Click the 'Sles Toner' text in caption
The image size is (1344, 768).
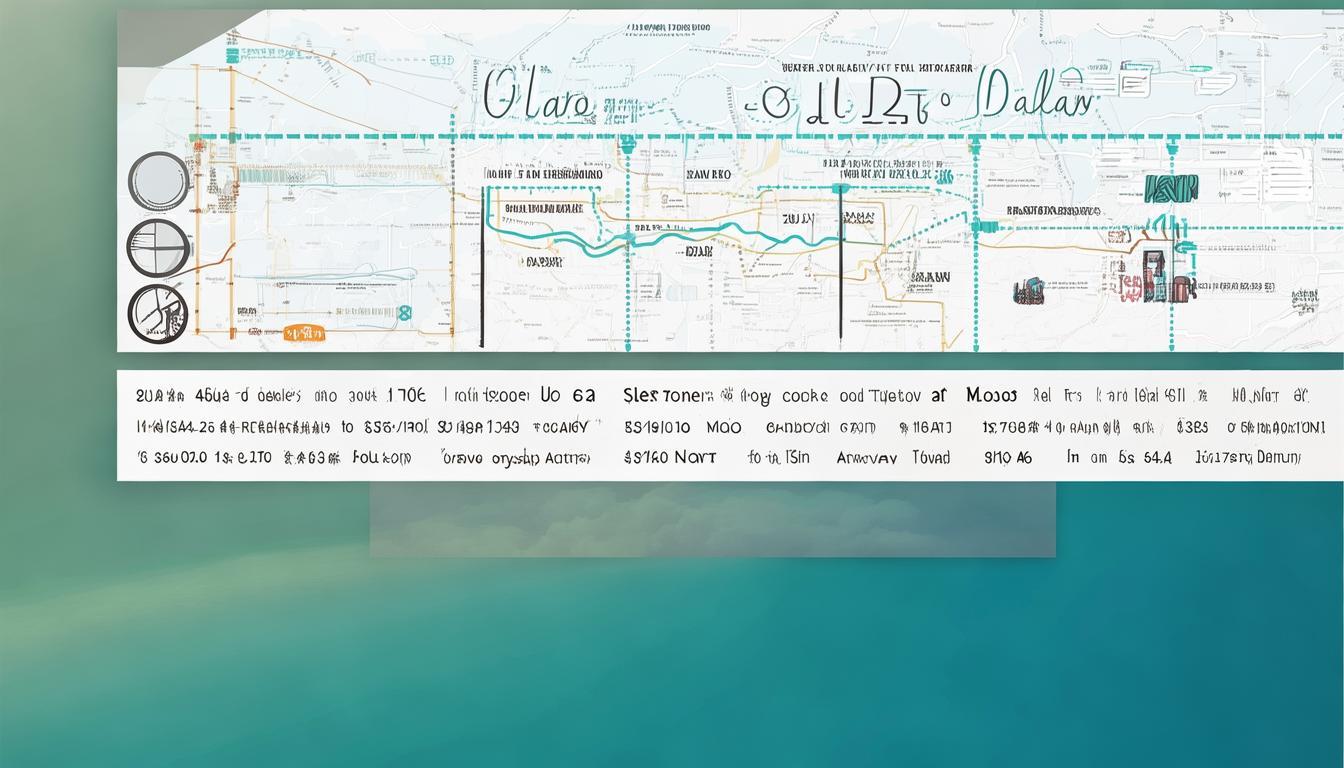pyautogui.click(x=667, y=396)
